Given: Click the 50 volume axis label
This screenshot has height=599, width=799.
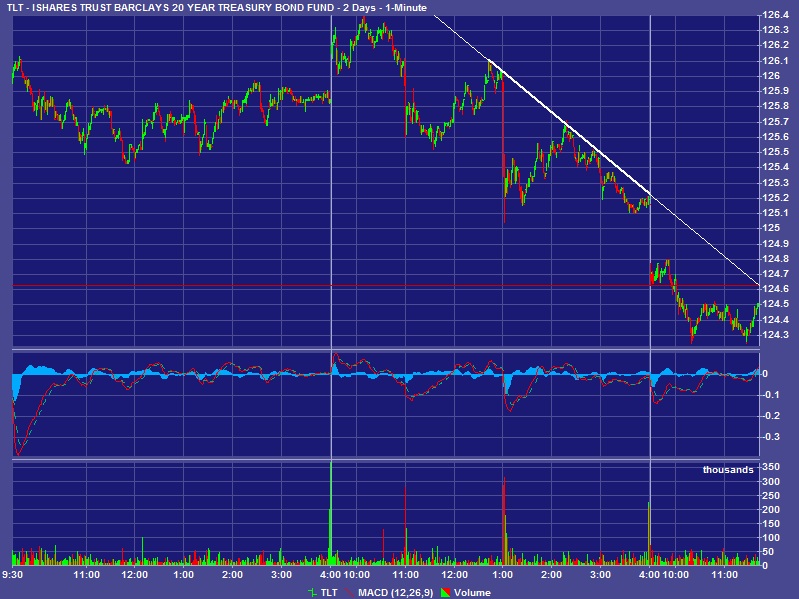Looking at the screenshot, I should (768, 552).
